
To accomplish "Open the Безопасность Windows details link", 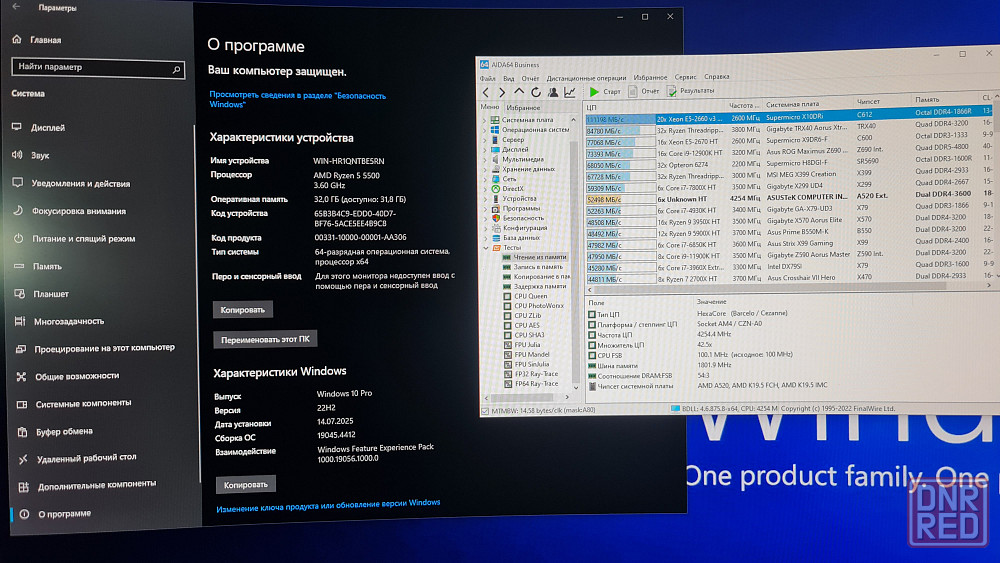I will [298, 100].
